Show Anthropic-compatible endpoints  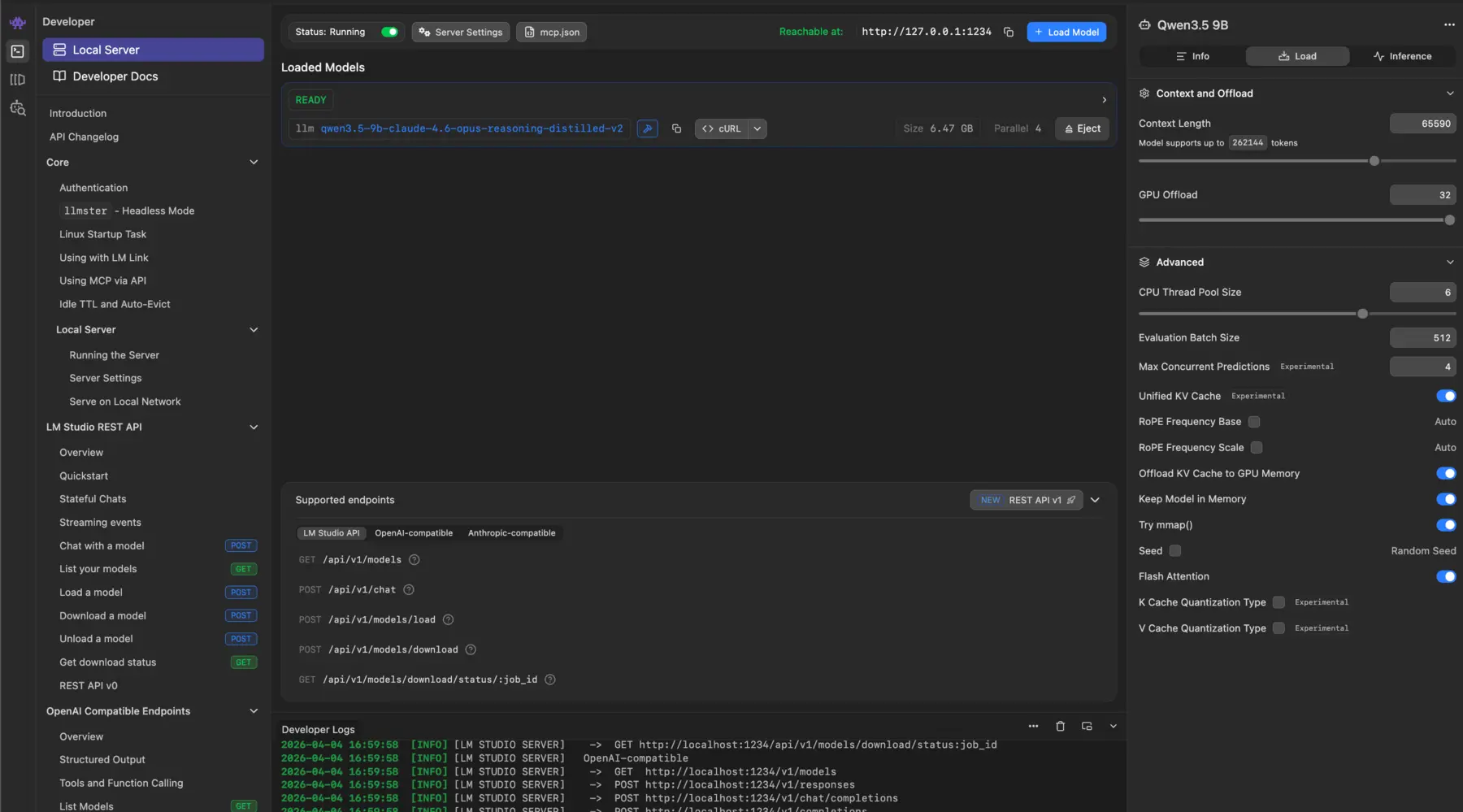[x=511, y=533]
